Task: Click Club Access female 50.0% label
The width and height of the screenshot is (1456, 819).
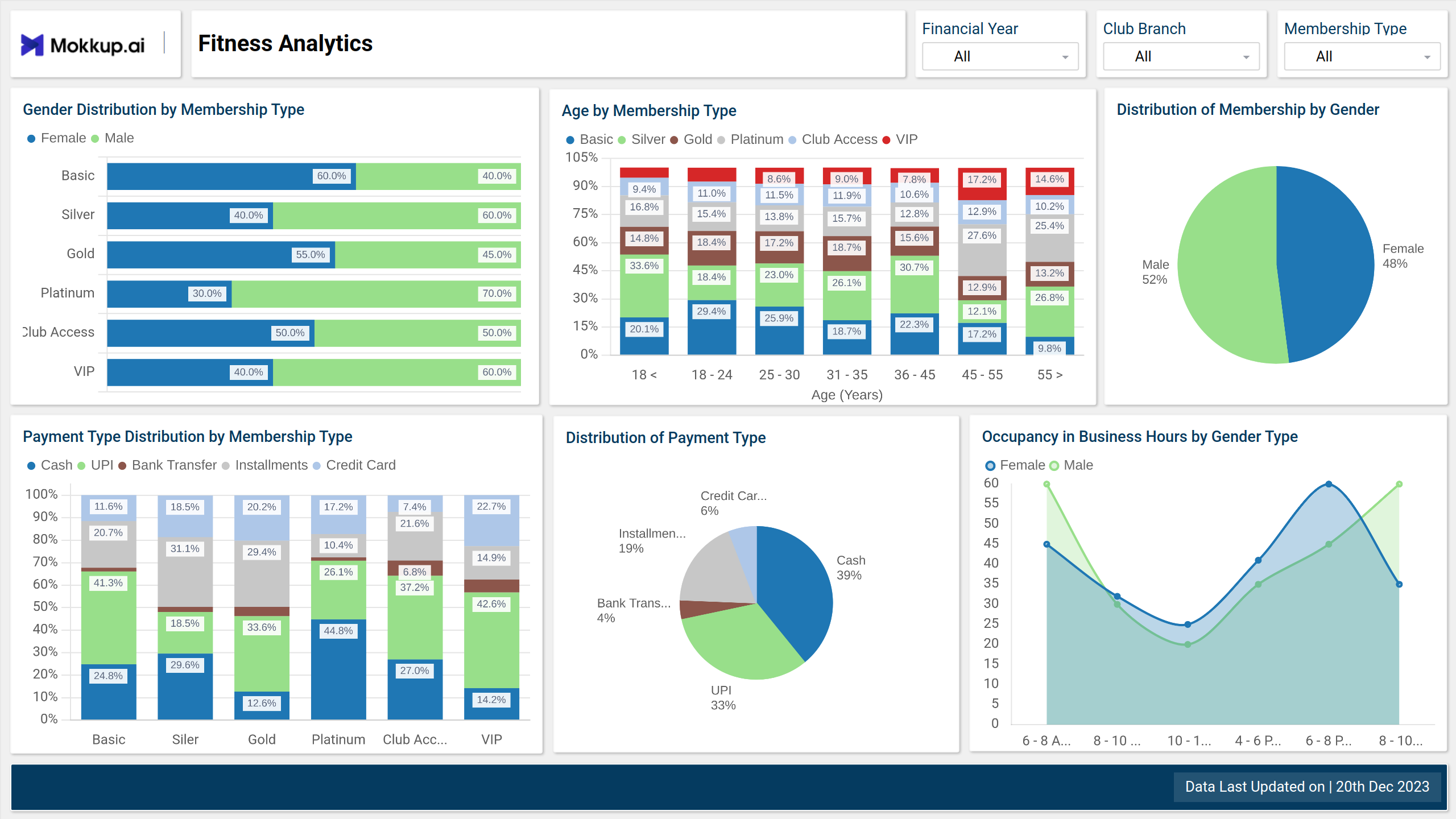Action: [x=289, y=333]
